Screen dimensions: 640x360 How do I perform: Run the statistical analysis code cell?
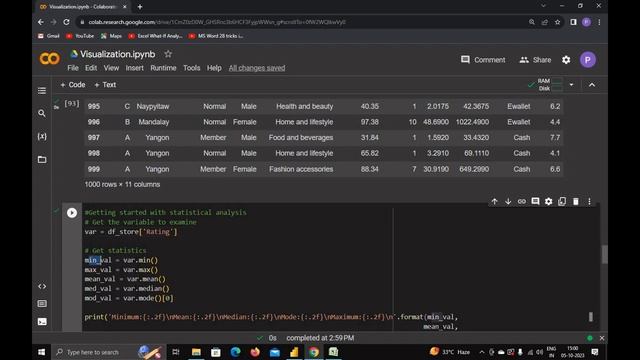72,213
